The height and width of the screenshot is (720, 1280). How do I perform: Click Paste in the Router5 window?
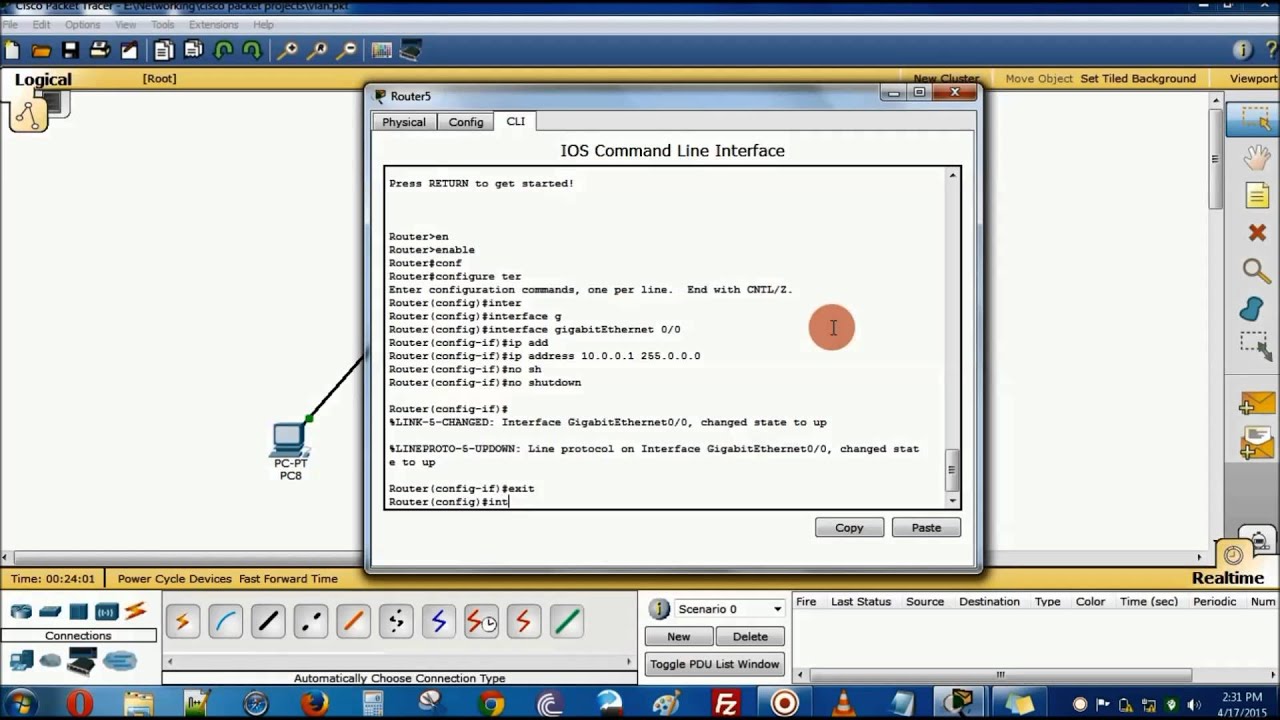[x=926, y=527]
